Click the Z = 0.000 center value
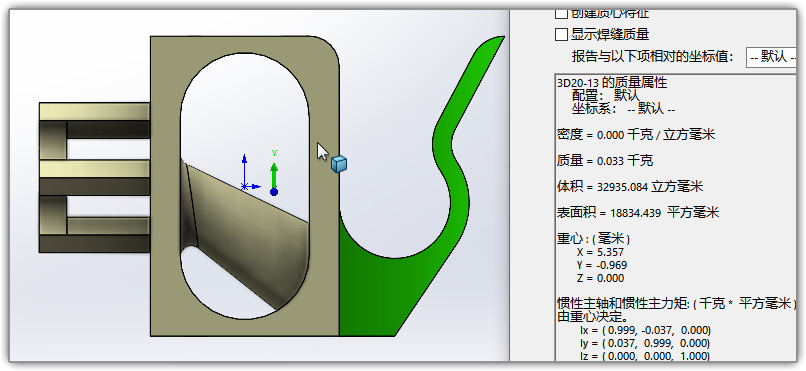Screen dimensions: 806x371 pyautogui.click(x=600, y=279)
